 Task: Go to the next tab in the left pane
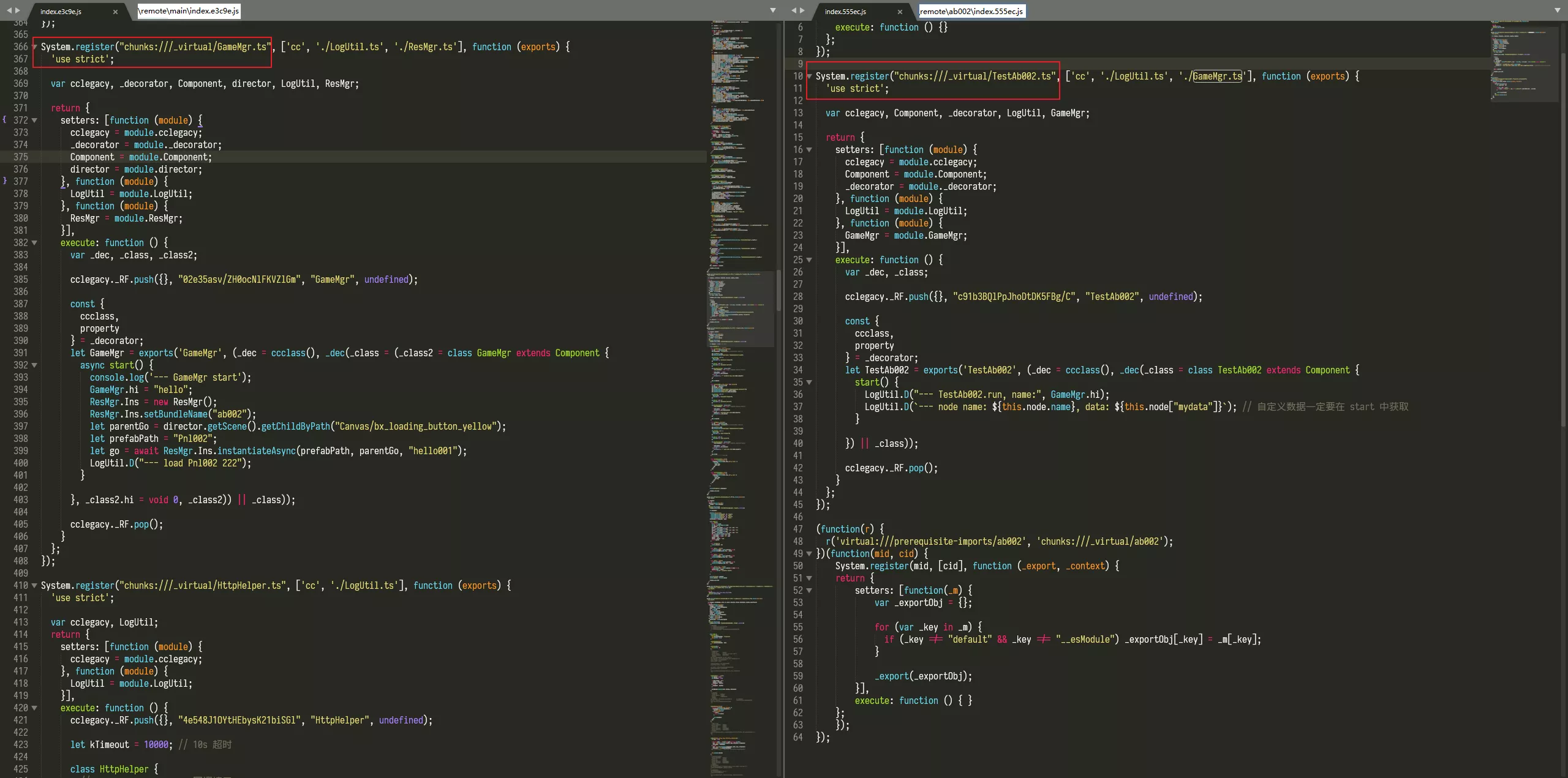(18, 10)
